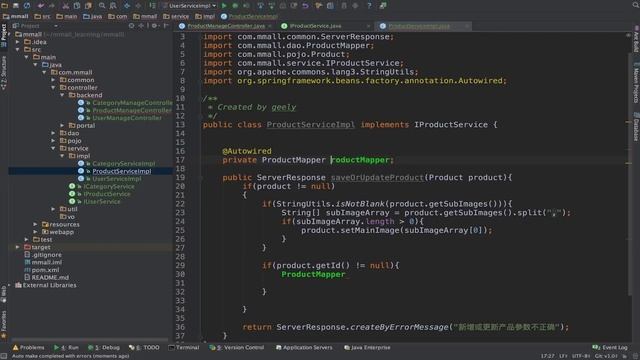Open the Event Log
640x360 pixels.
click(610, 347)
